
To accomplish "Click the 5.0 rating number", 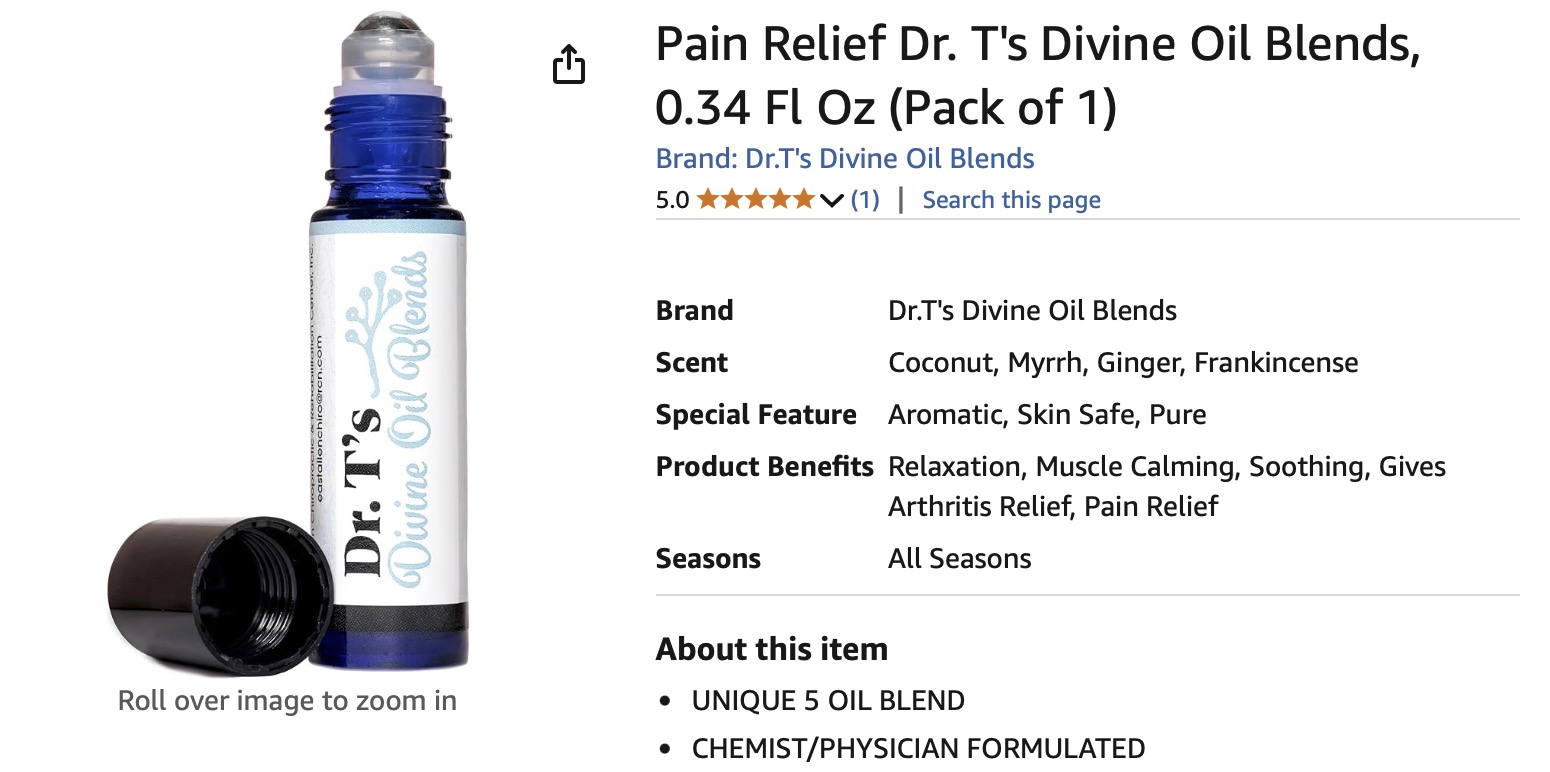I will pos(672,200).
